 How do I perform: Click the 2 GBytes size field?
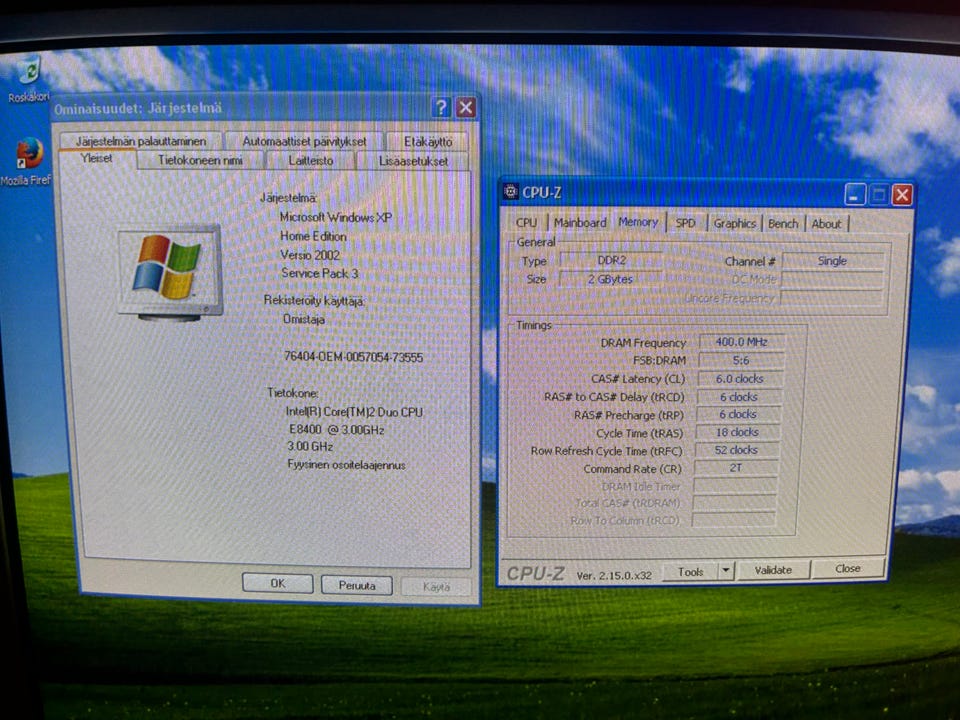(610, 279)
